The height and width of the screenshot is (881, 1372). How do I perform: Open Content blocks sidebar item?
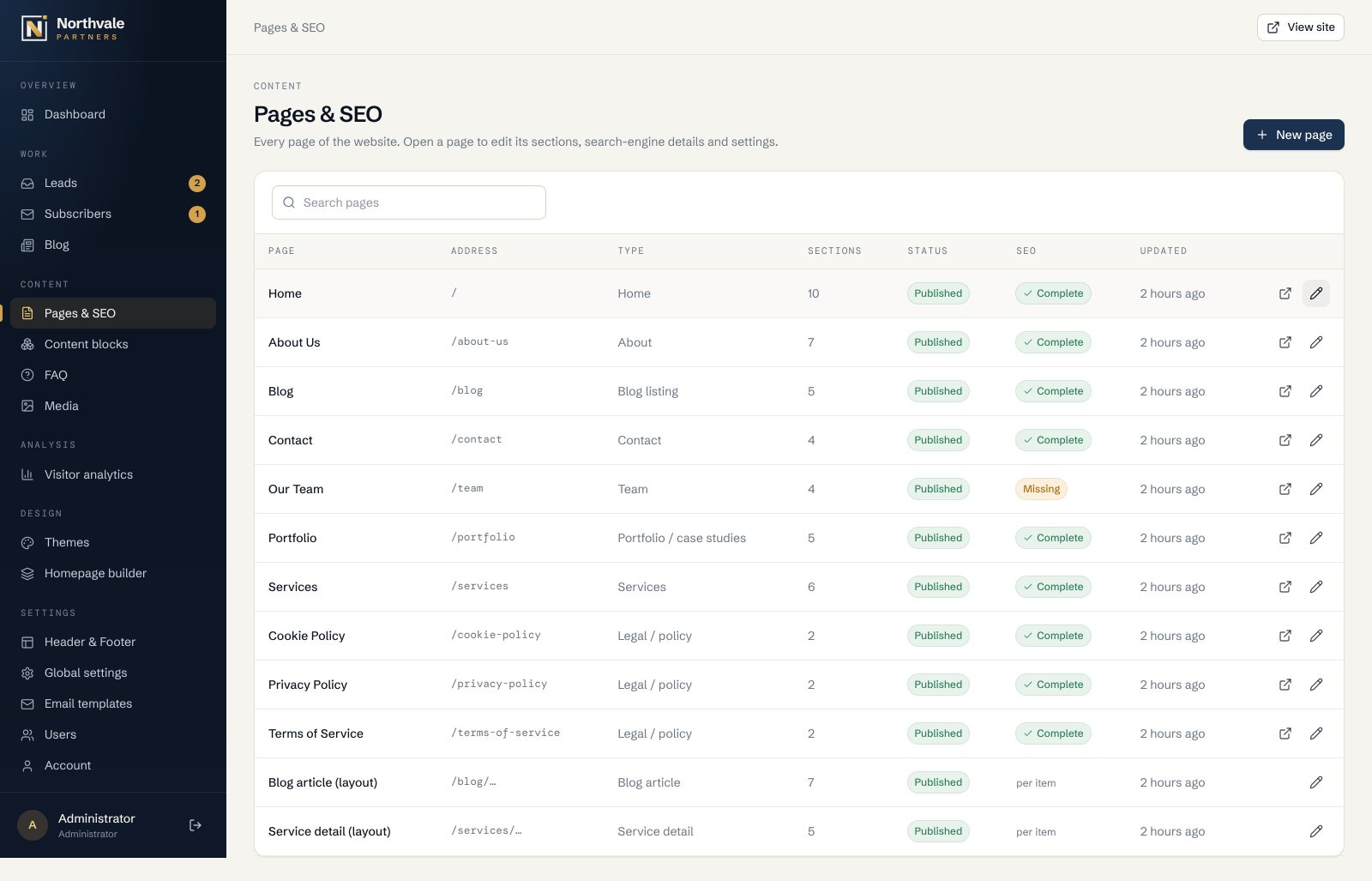pos(113,344)
